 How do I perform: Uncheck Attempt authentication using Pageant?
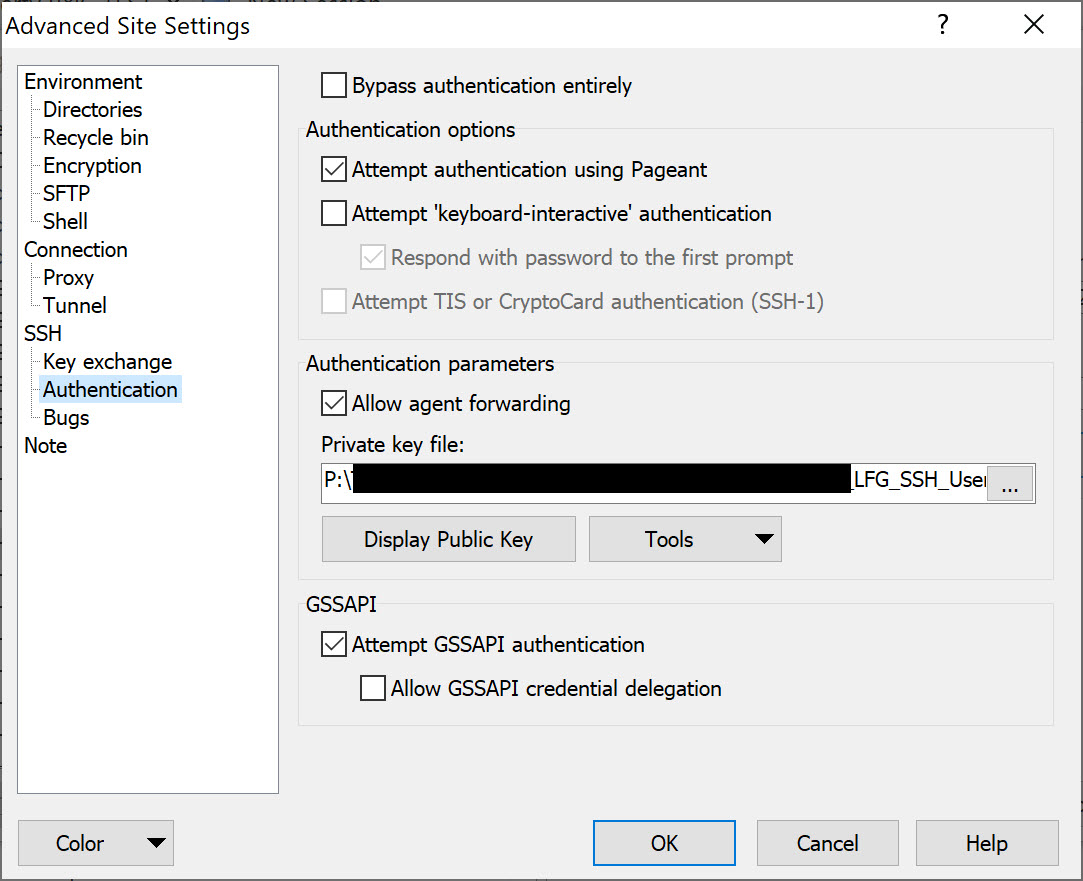pos(334,170)
